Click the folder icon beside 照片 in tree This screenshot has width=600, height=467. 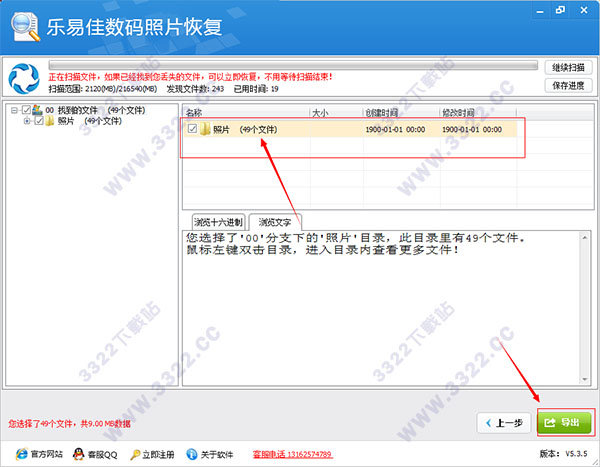click(x=49, y=121)
